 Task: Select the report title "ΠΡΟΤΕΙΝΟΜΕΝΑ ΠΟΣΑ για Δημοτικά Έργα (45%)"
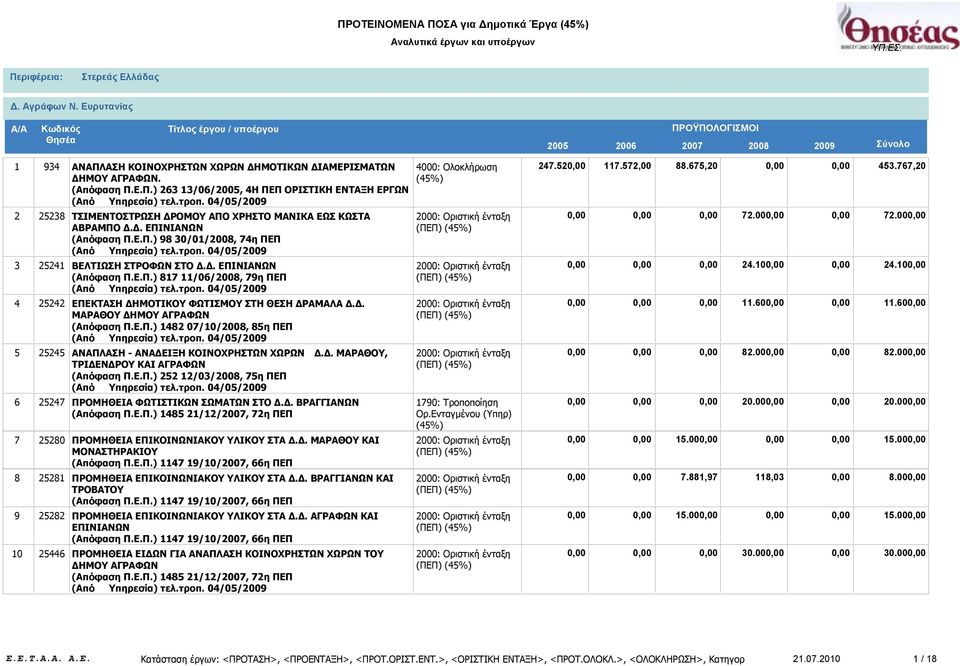(463, 24)
